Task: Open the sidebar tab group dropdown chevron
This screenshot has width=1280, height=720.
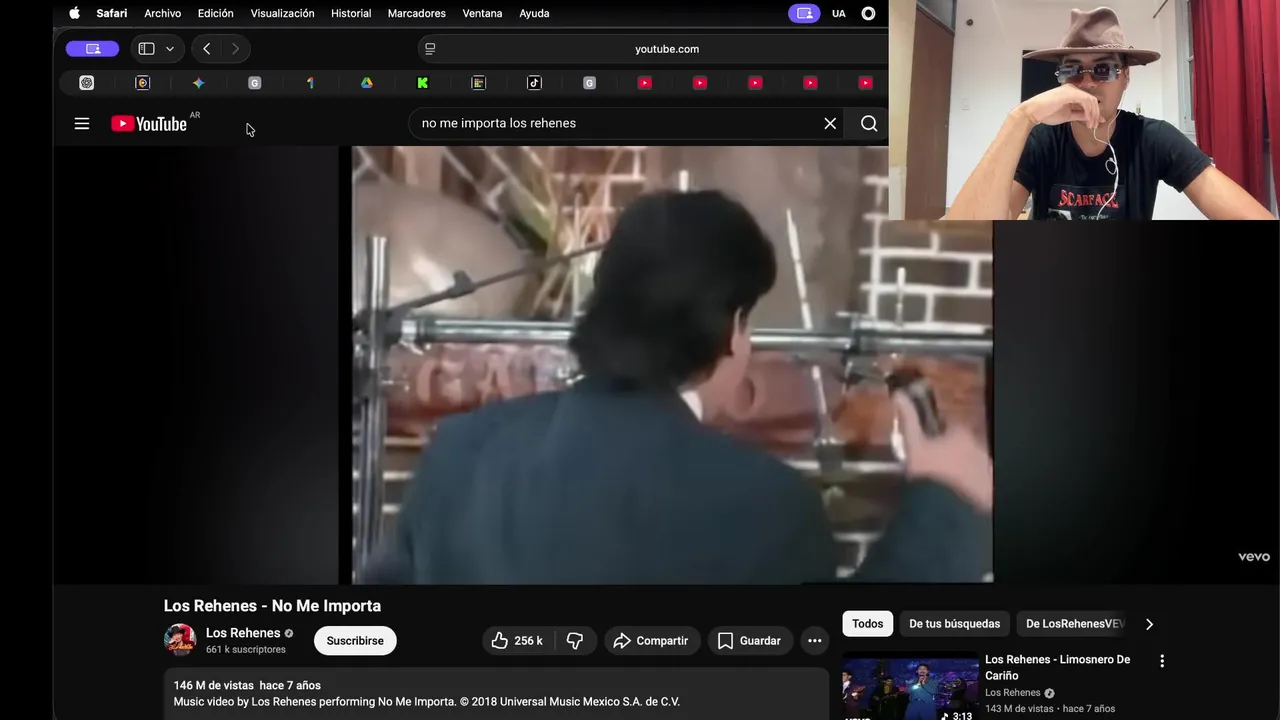Action: point(170,48)
